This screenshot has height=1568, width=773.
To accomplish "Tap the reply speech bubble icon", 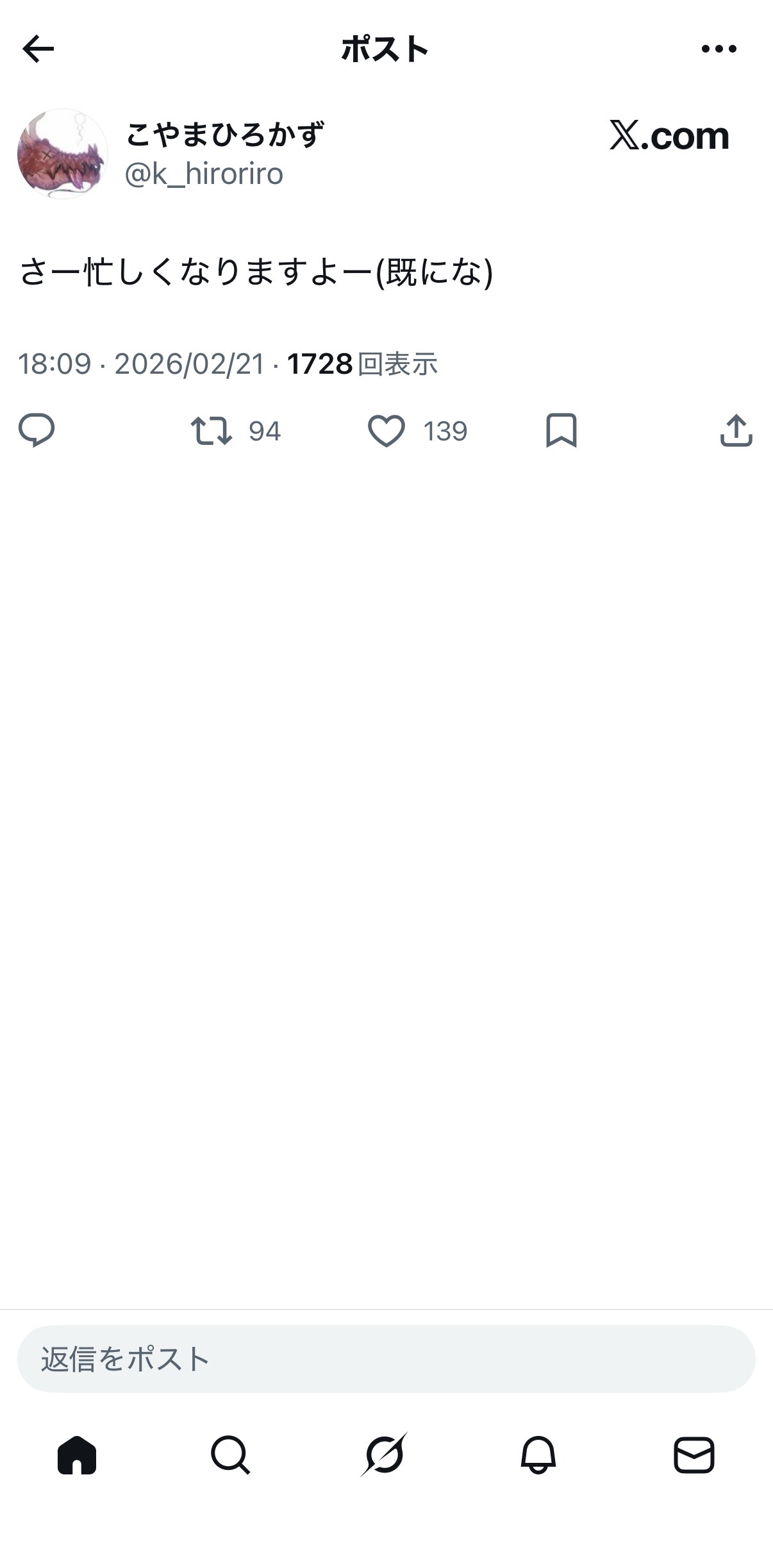I will [x=37, y=430].
